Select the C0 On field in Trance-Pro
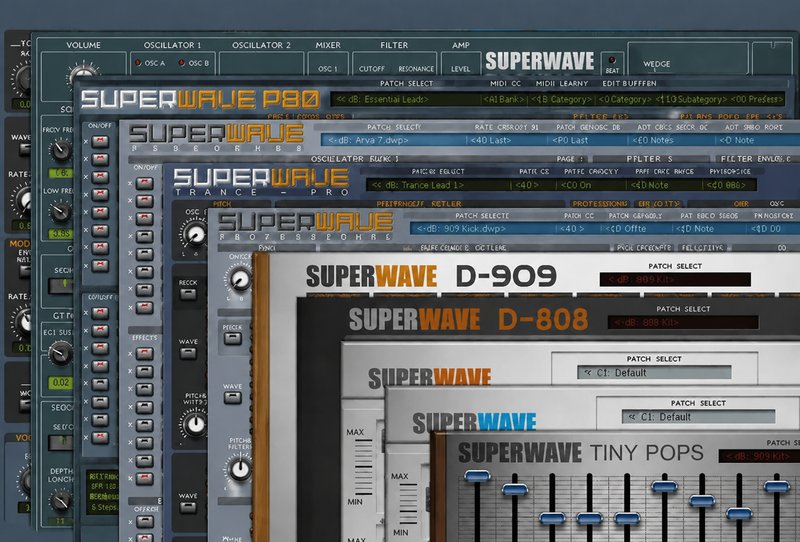This screenshot has width=800, height=542. coord(591,185)
